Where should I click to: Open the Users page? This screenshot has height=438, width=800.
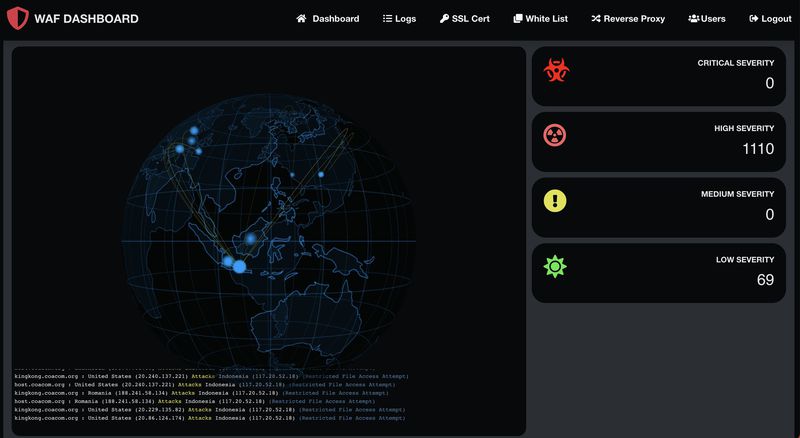point(707,18)
